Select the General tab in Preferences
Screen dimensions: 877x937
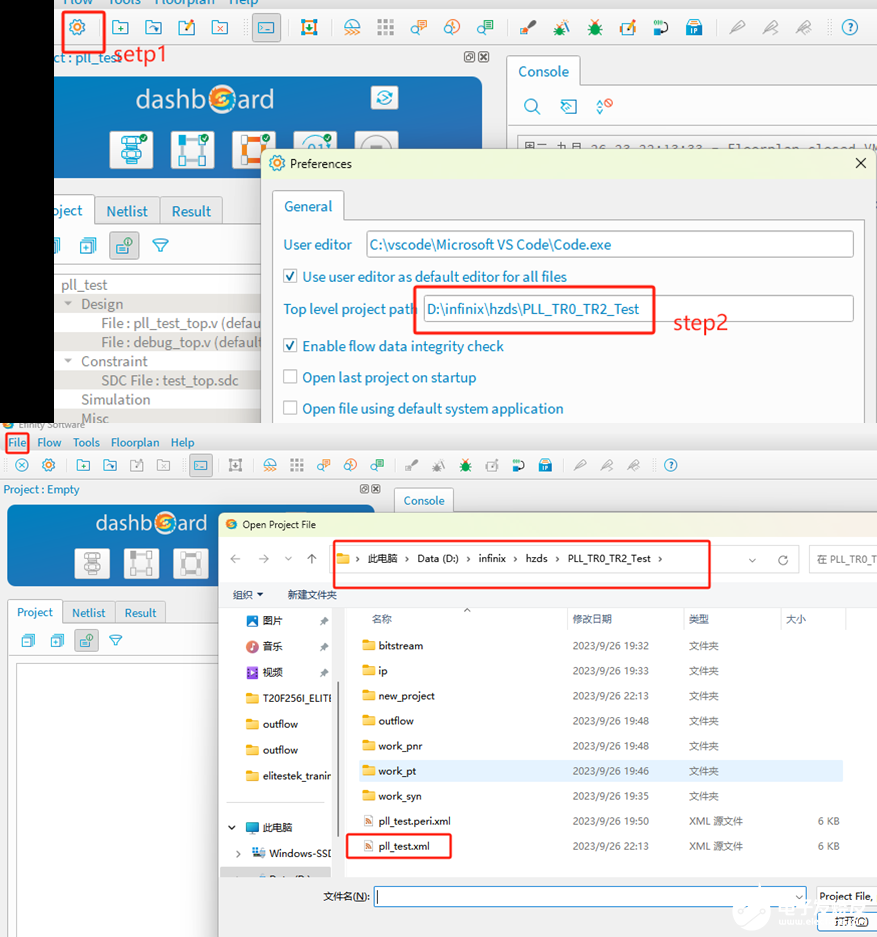tap(308, 206)
